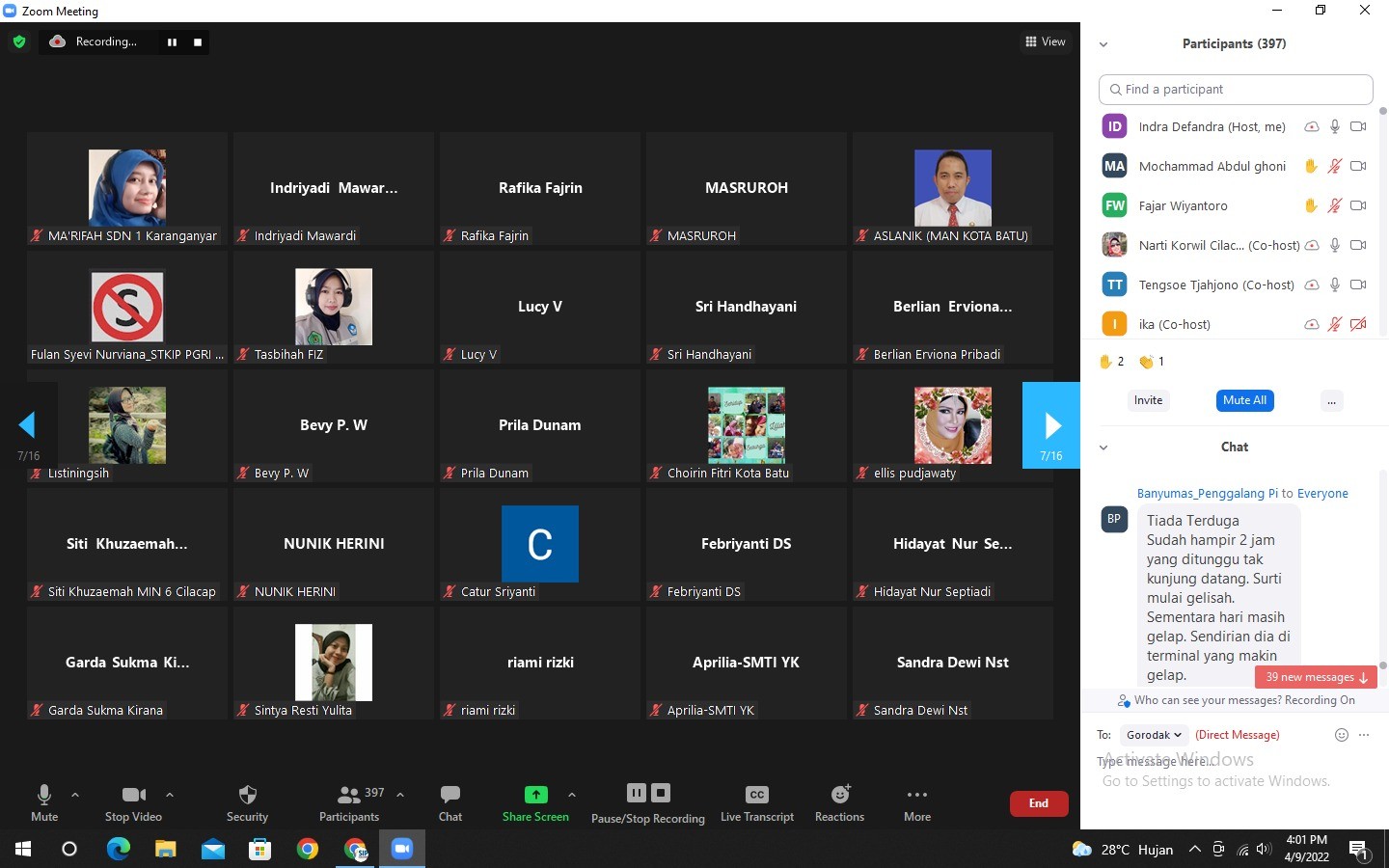Pause recording in top recording bar
1389x868 pixels.
pyautogui.click(x=172, y=42)
